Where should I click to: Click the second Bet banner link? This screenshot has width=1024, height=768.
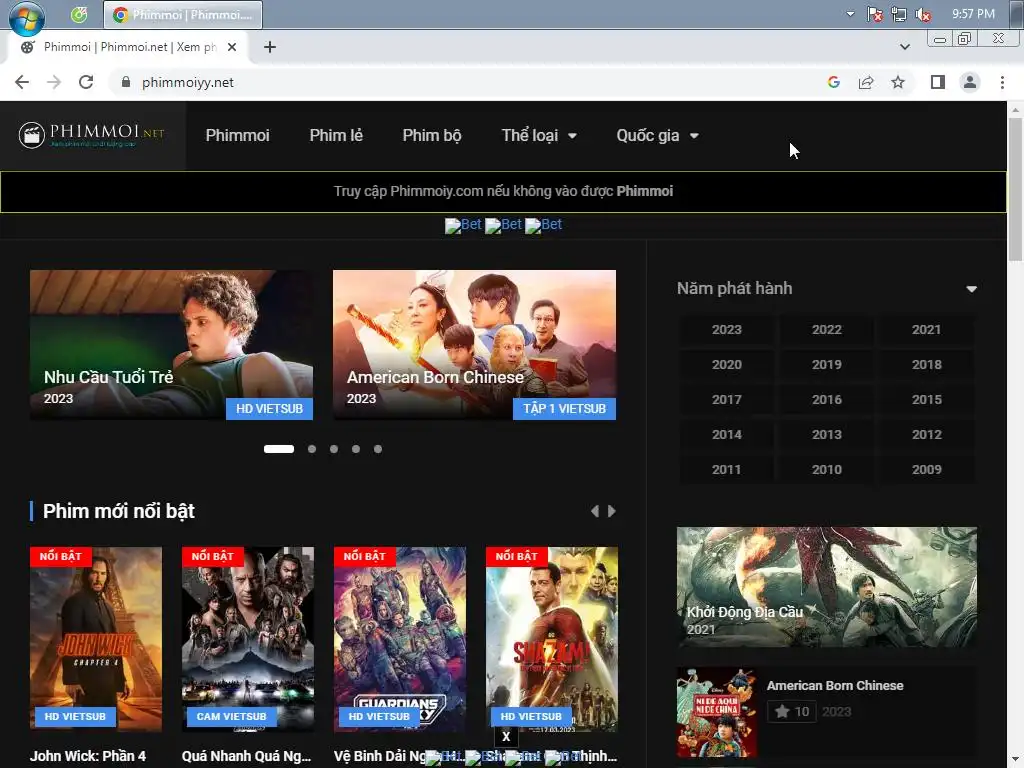pyautogui.click(x=504, y=225)
